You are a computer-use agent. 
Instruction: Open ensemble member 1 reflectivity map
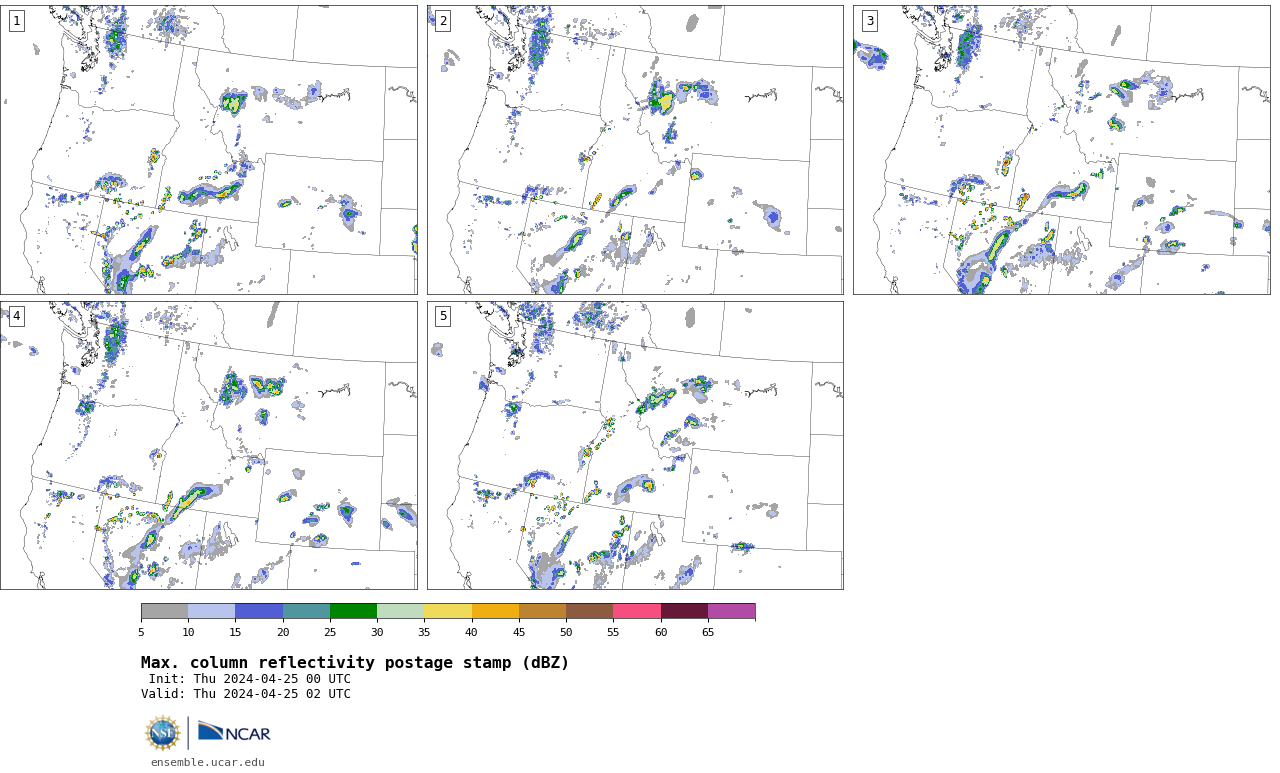pos(209,150)
